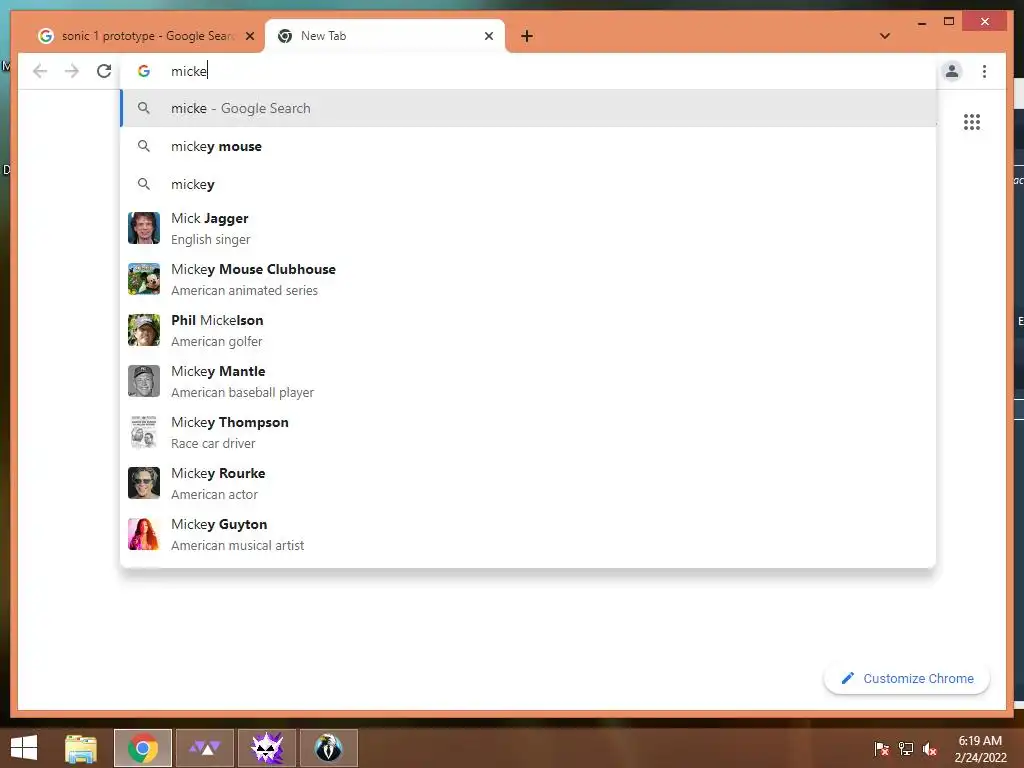Screen dimensions: 1024x768
Task: Click Mickey Mantle's thumbnail photo
Action: tap(144, 381)
